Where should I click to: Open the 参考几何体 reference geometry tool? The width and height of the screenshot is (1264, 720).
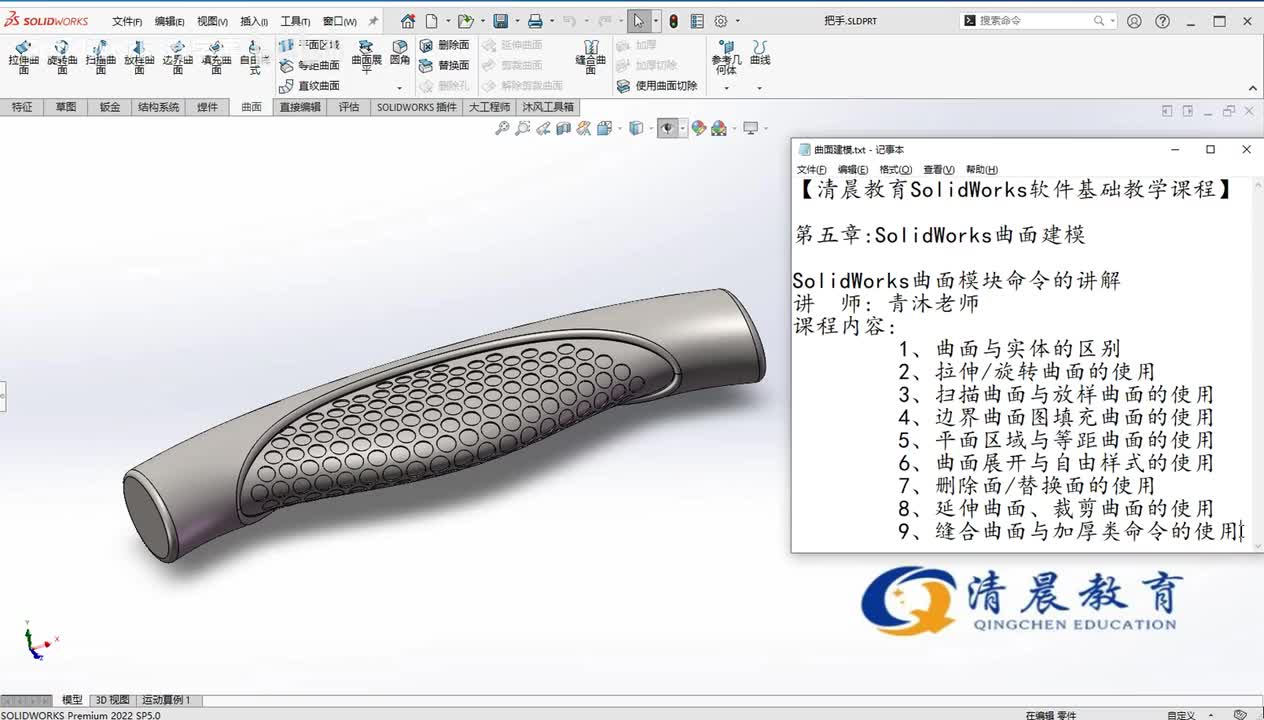point(727,58)
